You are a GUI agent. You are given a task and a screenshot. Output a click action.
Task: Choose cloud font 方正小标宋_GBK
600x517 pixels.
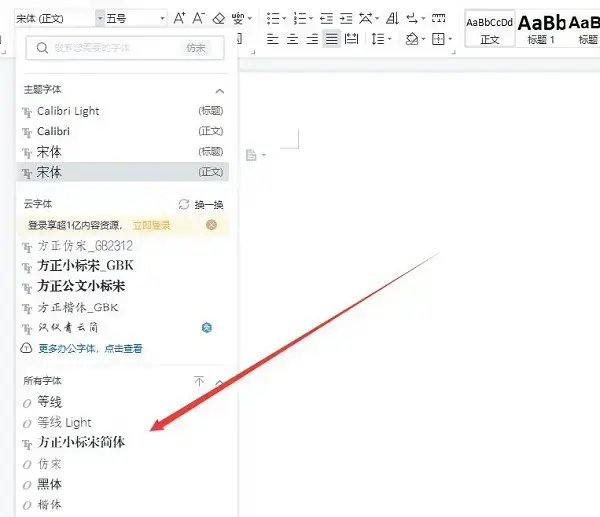coord(123,266)
